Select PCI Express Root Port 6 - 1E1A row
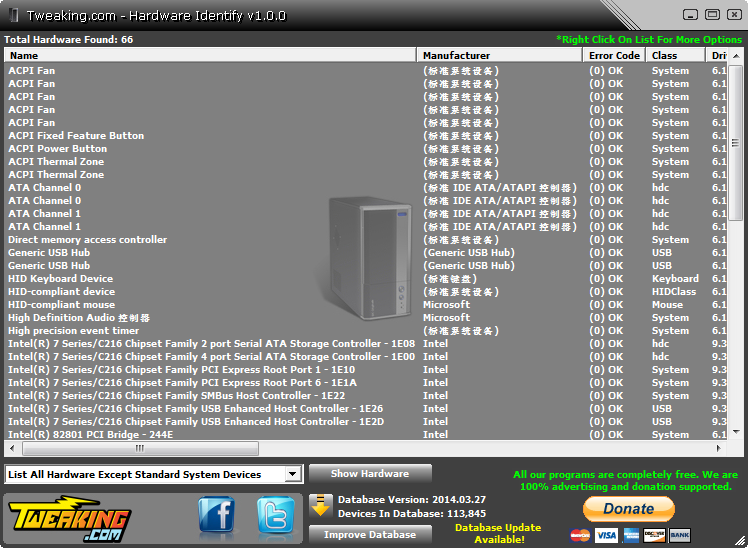Screen dimensions: 748x548 (x=367, y=383)
